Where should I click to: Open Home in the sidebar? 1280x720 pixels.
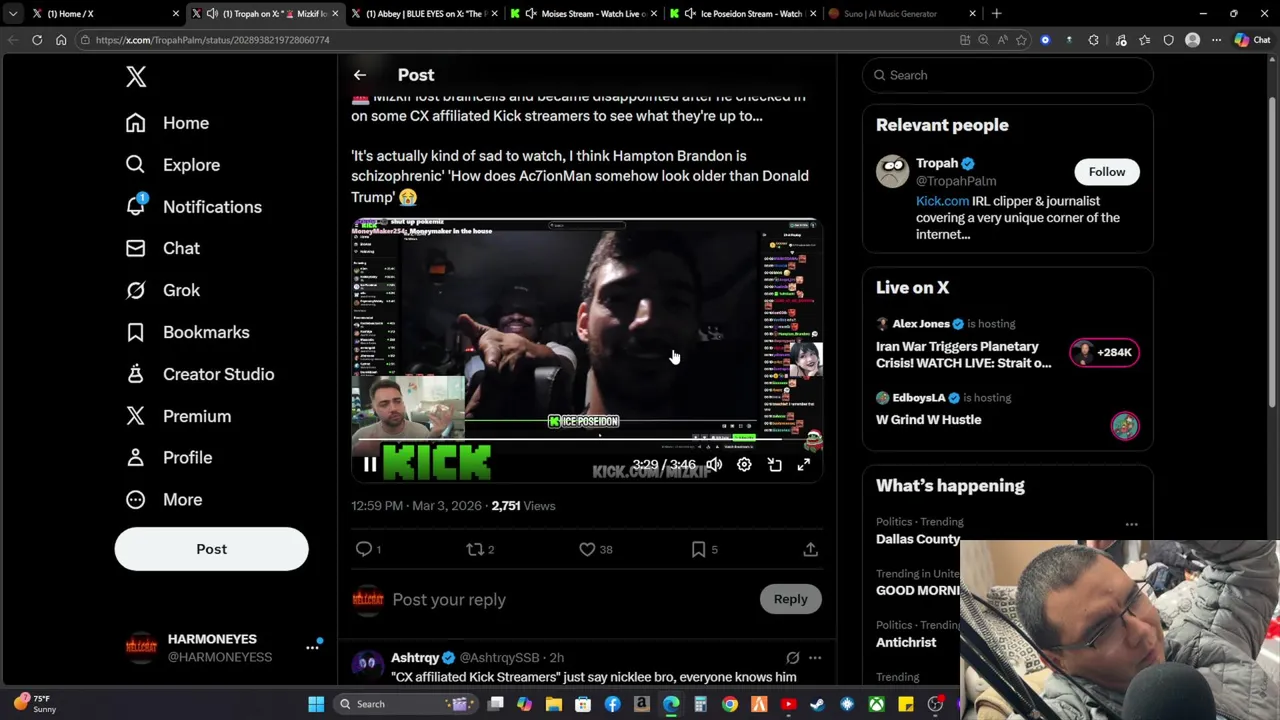click(x=167, y=123)
